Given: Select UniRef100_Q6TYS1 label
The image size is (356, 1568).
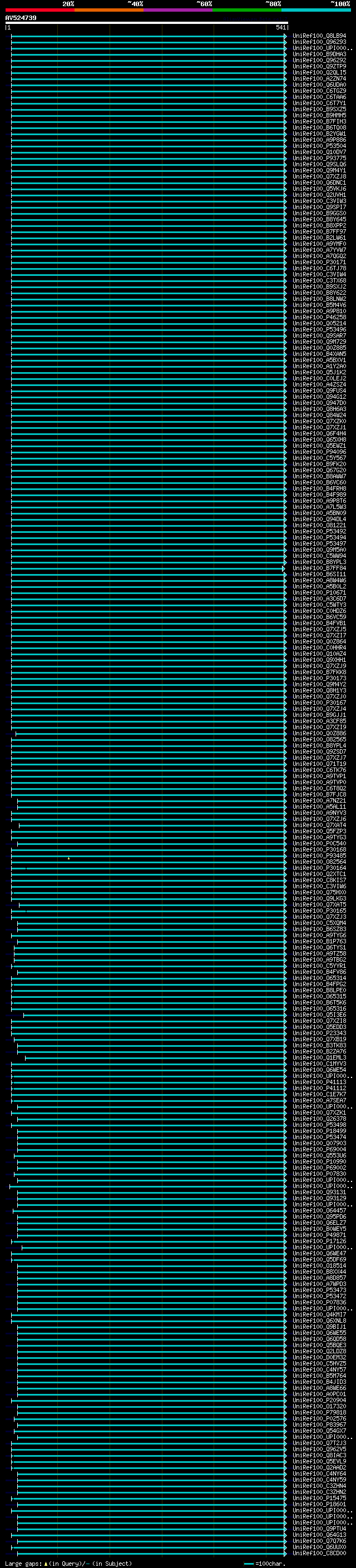Looking at the screenshot, I should (x=319, y=947).
